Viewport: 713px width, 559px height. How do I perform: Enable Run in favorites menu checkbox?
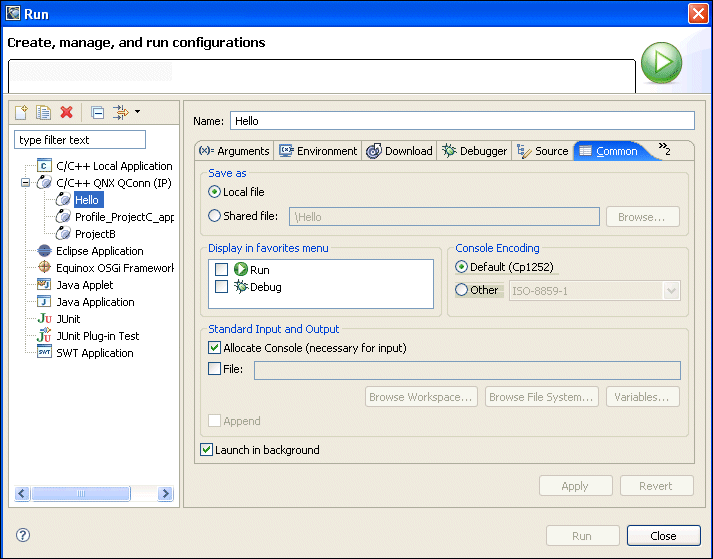222,270
